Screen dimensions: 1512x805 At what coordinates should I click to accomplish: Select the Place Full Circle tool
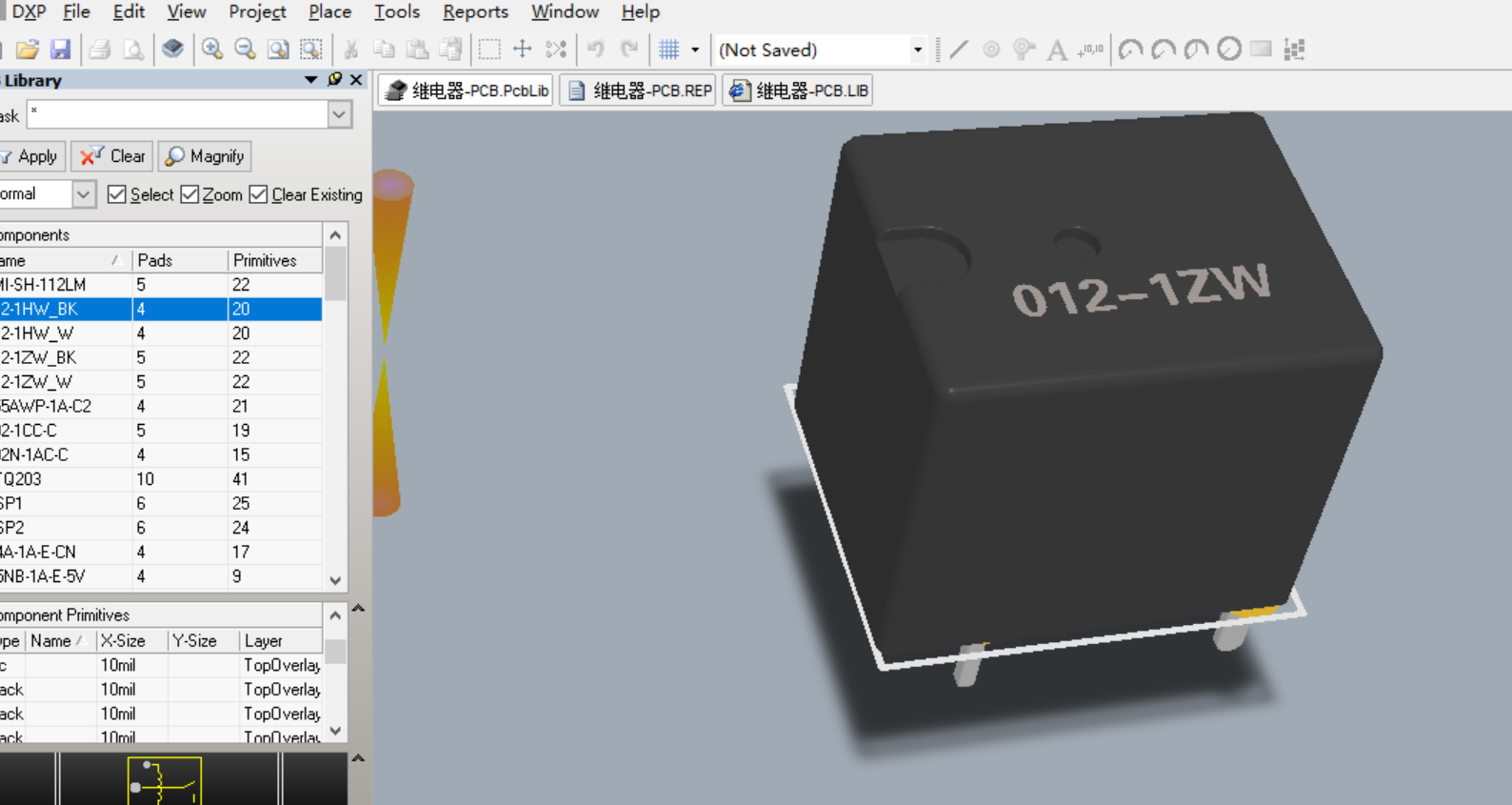(1229, 50)
